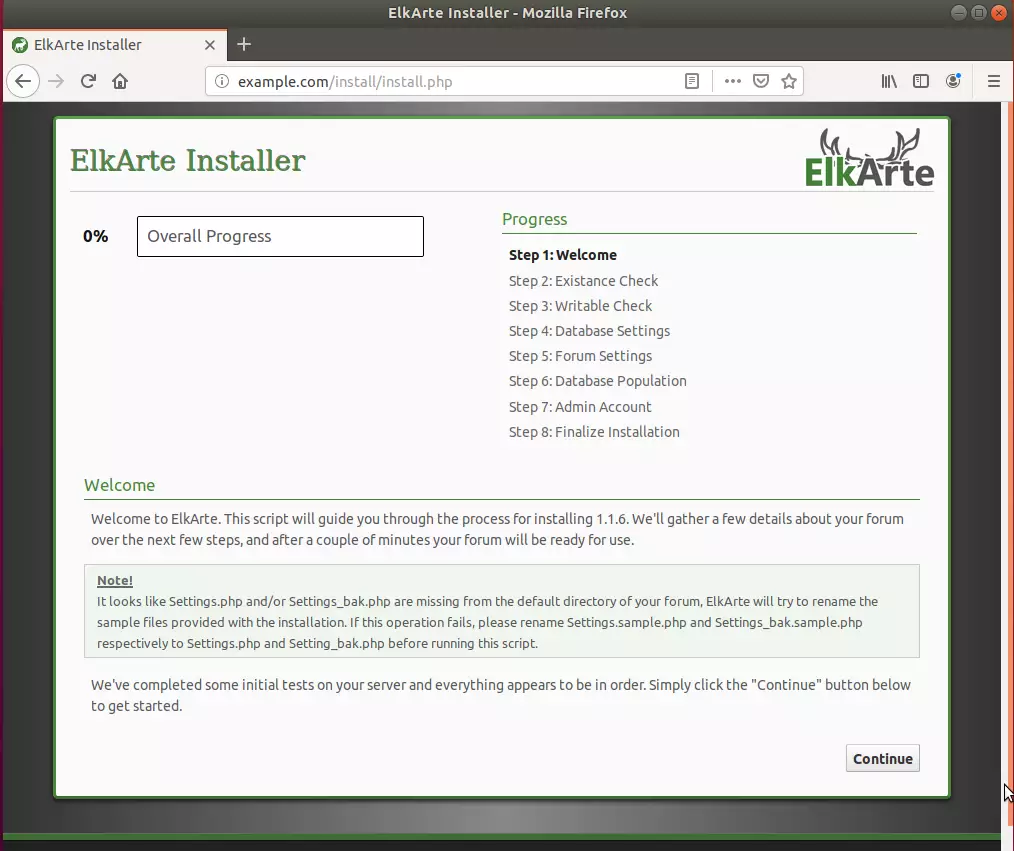Open the Firefox home page
This screenshot has width=1014, height=851.
click(120, 81)
